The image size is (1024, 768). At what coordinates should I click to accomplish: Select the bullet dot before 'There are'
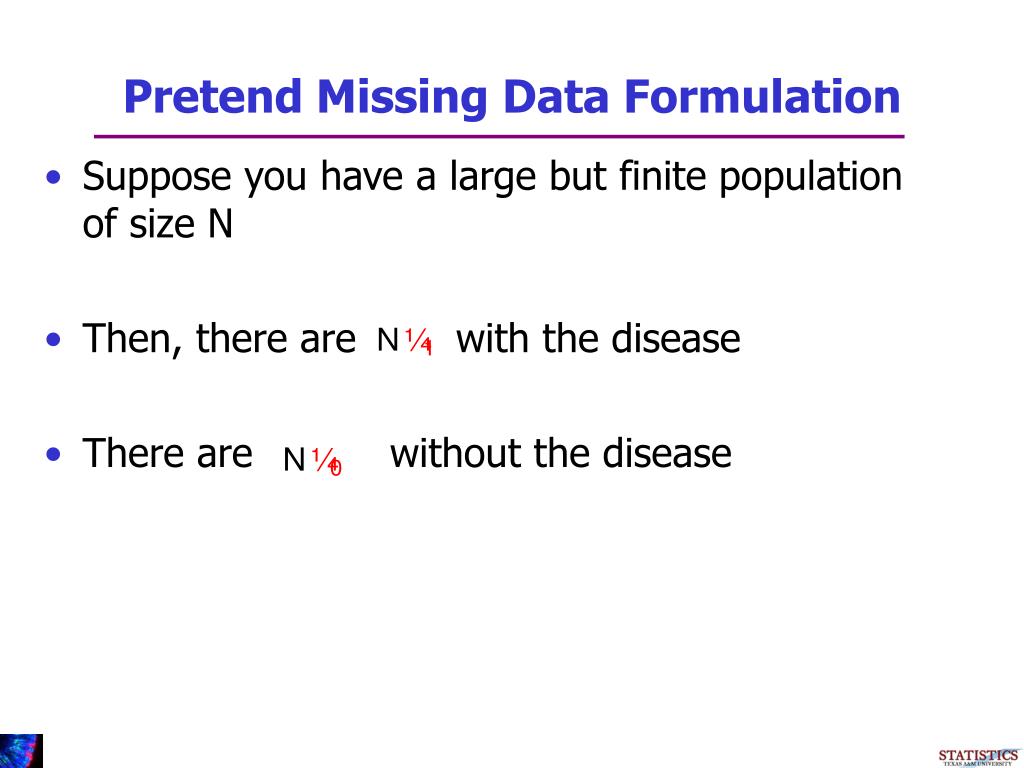tap(54, 454)
